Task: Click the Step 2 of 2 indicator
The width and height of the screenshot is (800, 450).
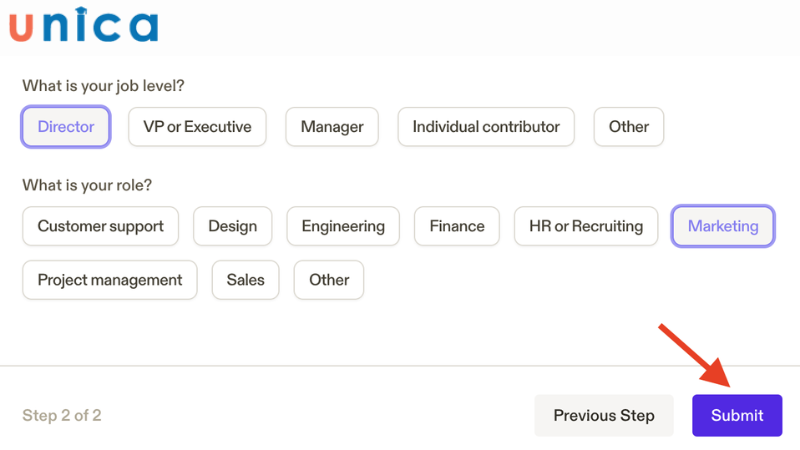Action: coord(62,415)
